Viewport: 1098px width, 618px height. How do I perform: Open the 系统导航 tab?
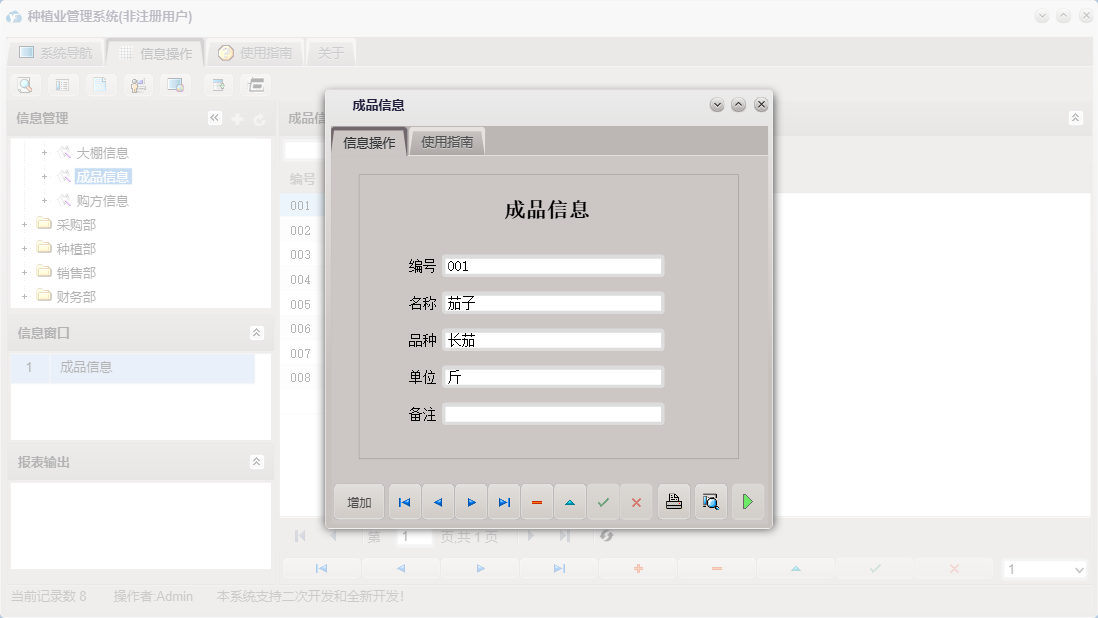point(55,52)
